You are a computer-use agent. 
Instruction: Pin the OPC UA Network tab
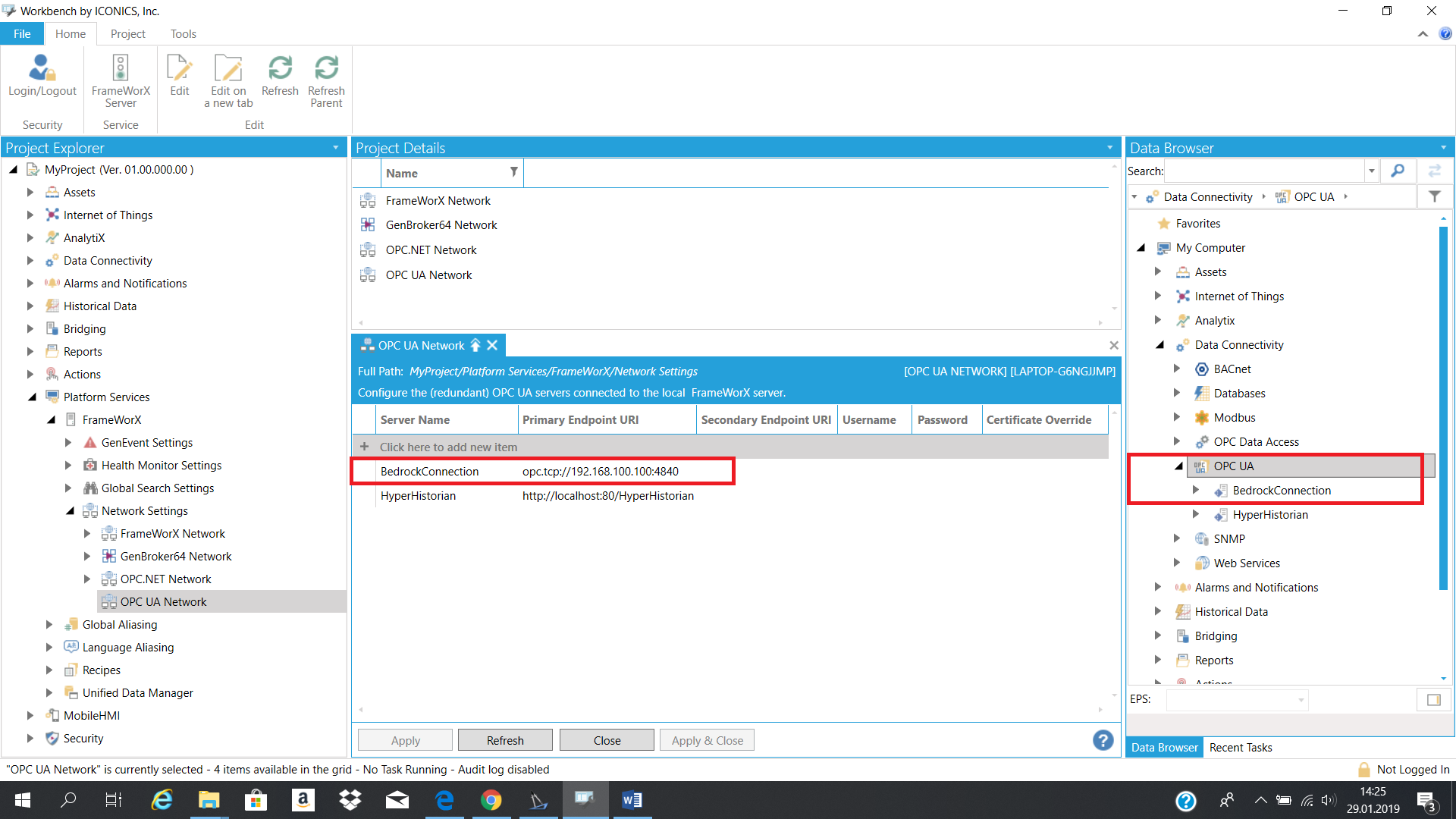475,346
